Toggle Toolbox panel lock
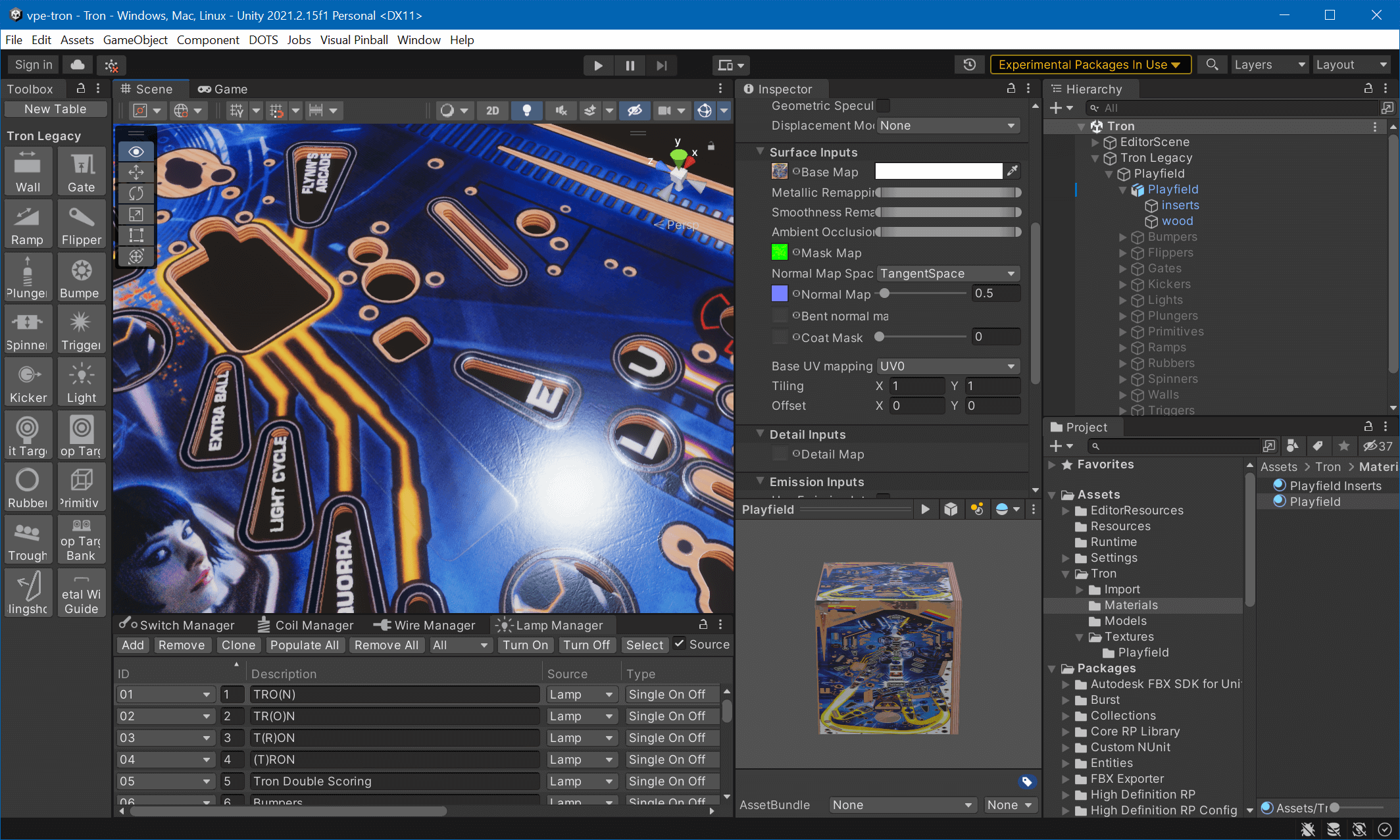 (x=80, y=88)
